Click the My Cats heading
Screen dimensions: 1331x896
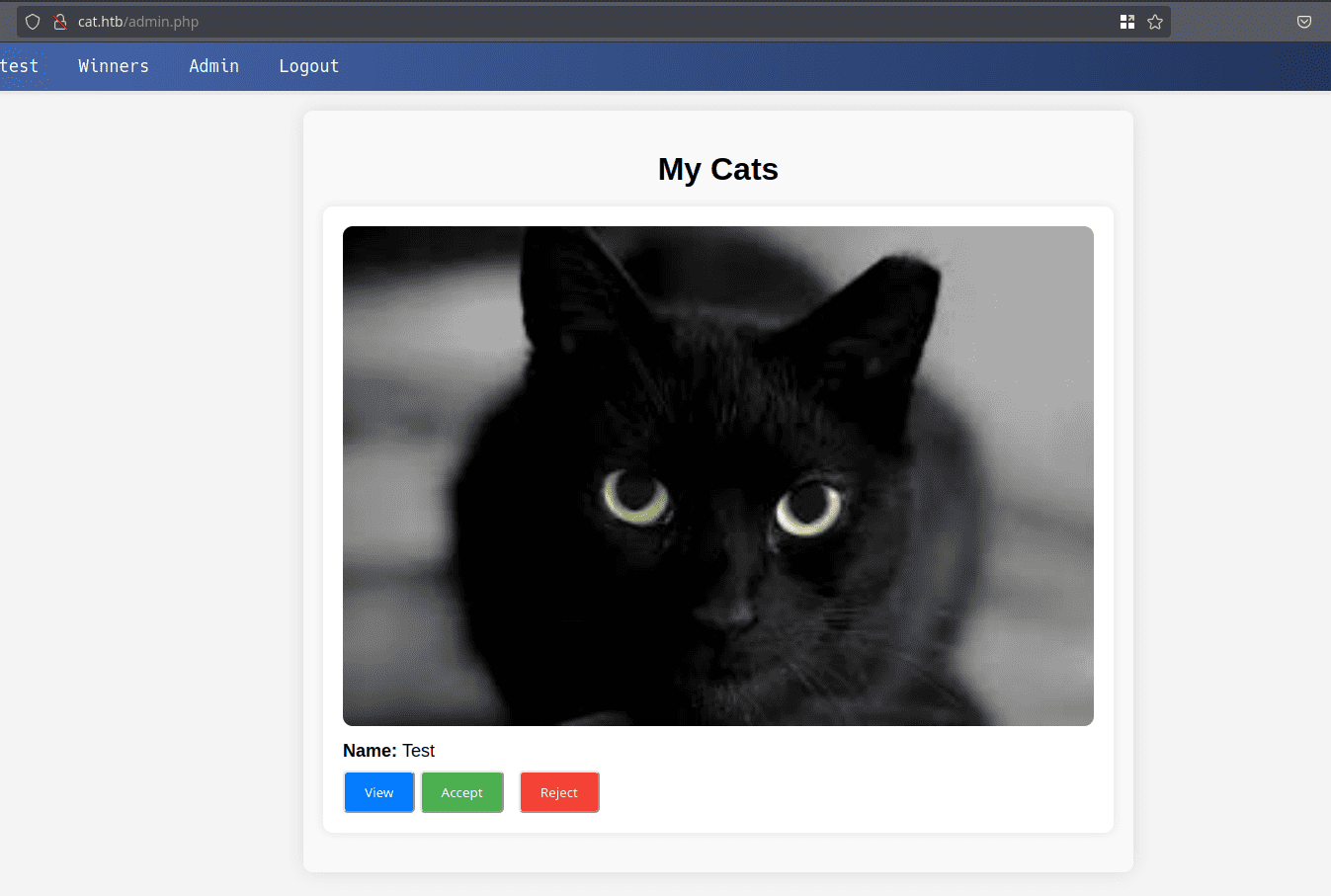pos(717,169)
